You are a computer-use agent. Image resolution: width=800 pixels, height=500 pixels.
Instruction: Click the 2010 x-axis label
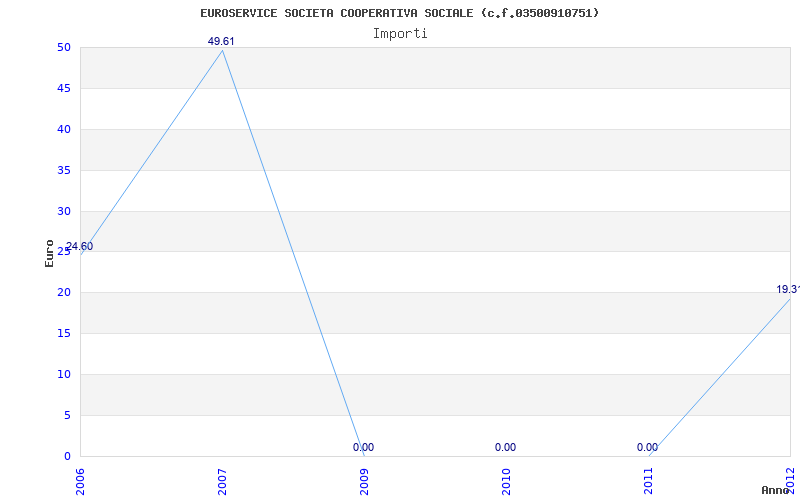506,482
